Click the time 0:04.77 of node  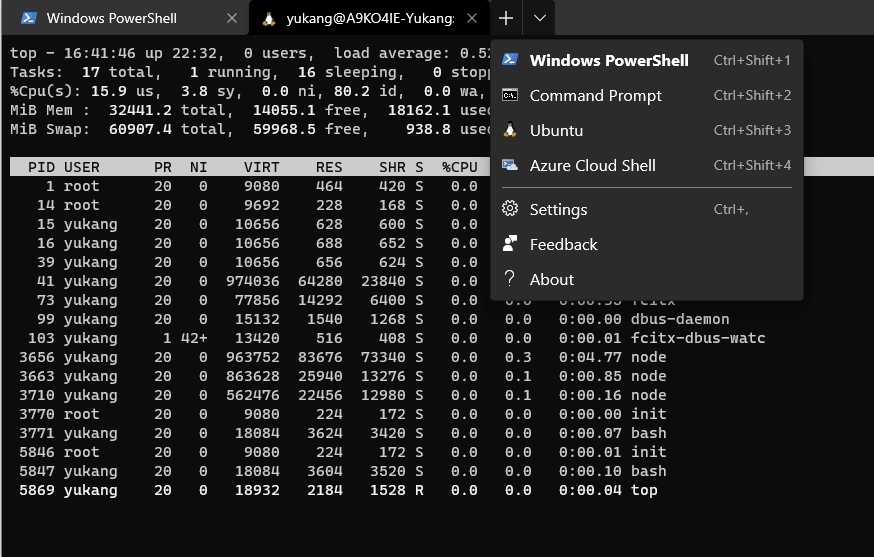590,357
